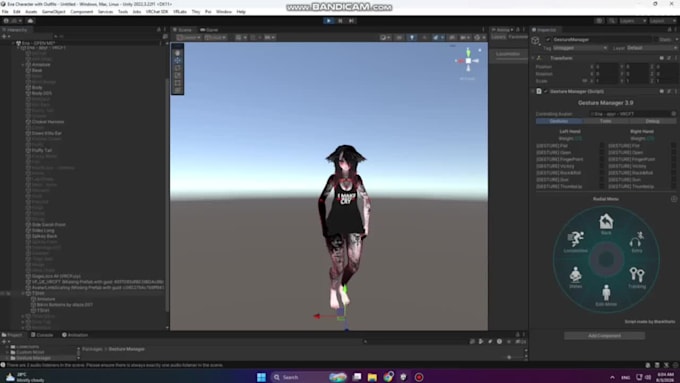Collapse the TShirt hierarchy item
The width and height of the screenshot is (680, 383).
[x=23, y=293]
